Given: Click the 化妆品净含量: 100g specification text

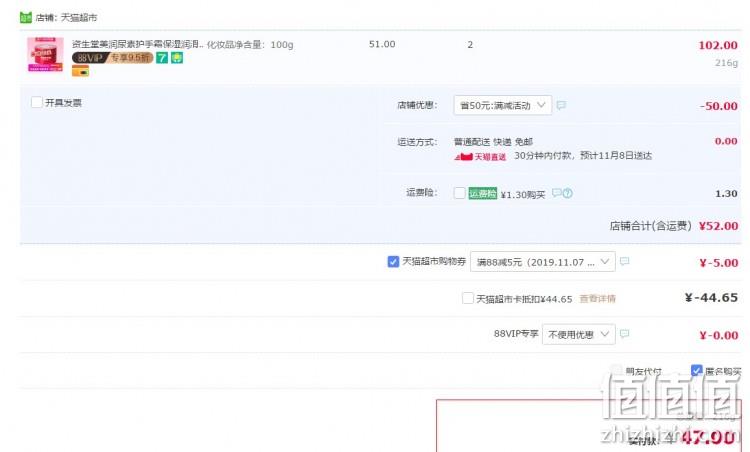Looking at the screenshot, I should [x=250, y=45].
